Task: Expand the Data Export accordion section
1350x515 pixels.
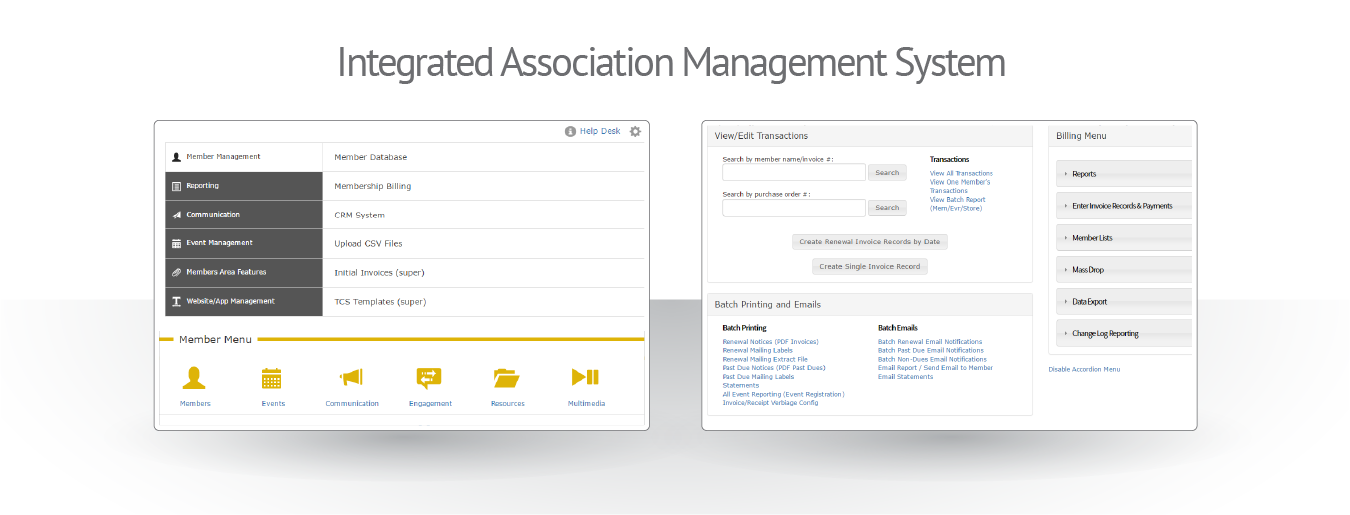Action: pos(1123,302)
